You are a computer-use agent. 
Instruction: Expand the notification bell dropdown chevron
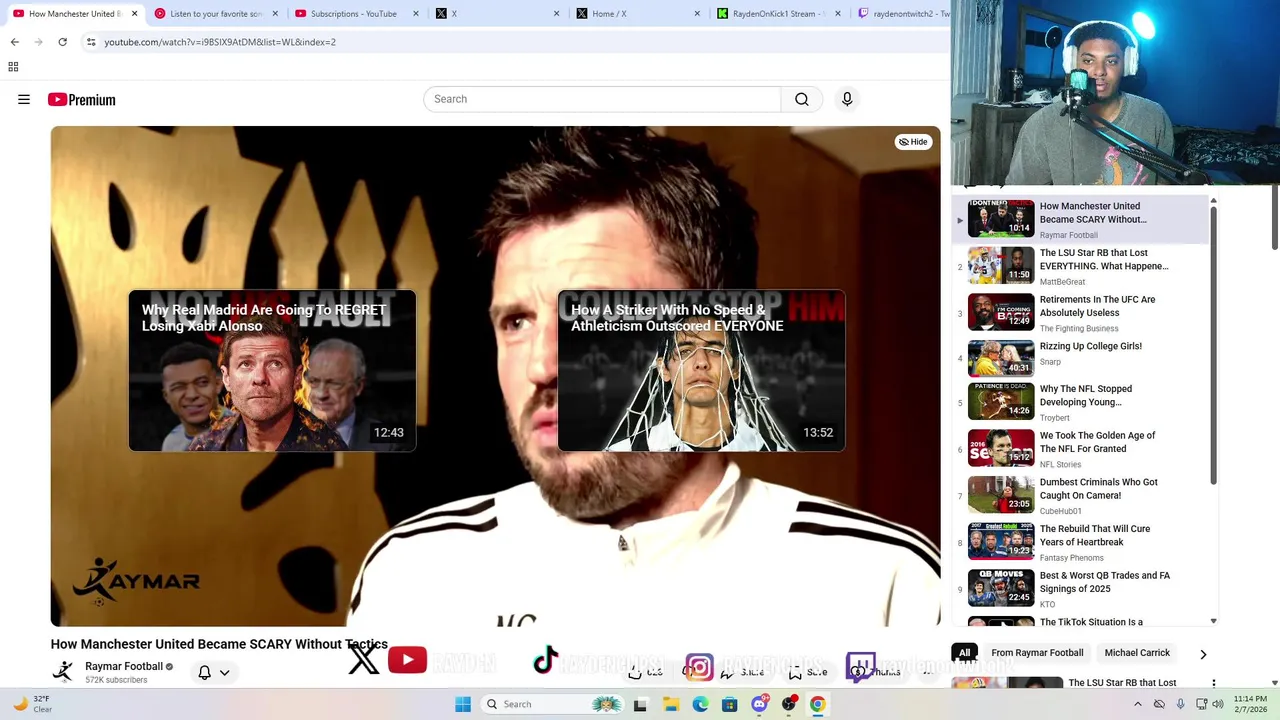pyautogui.click(x=225, y=672)
